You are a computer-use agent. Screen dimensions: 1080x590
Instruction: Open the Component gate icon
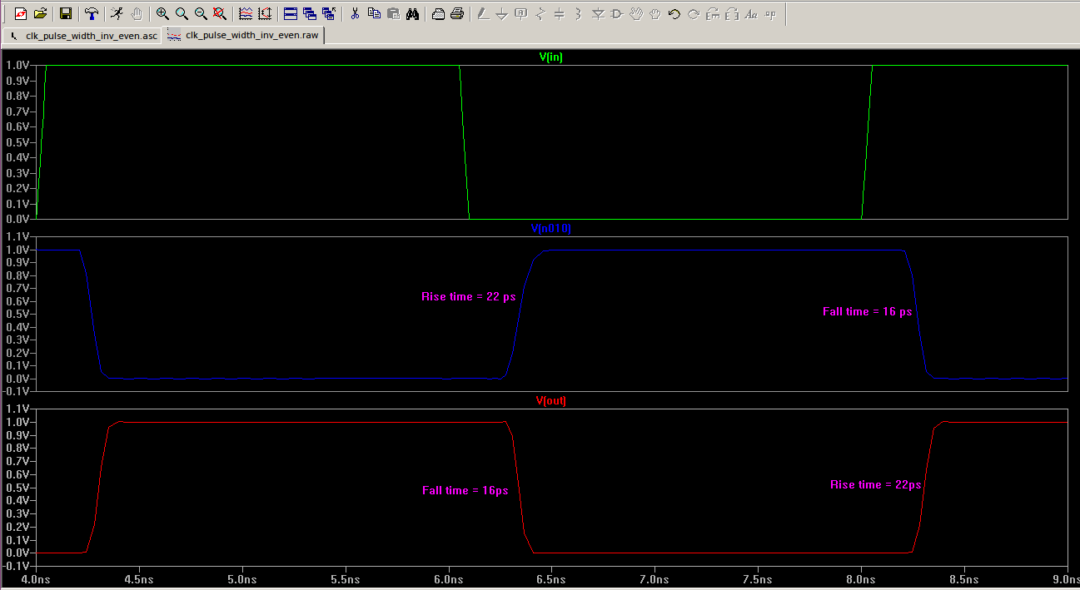click(616, 14)
